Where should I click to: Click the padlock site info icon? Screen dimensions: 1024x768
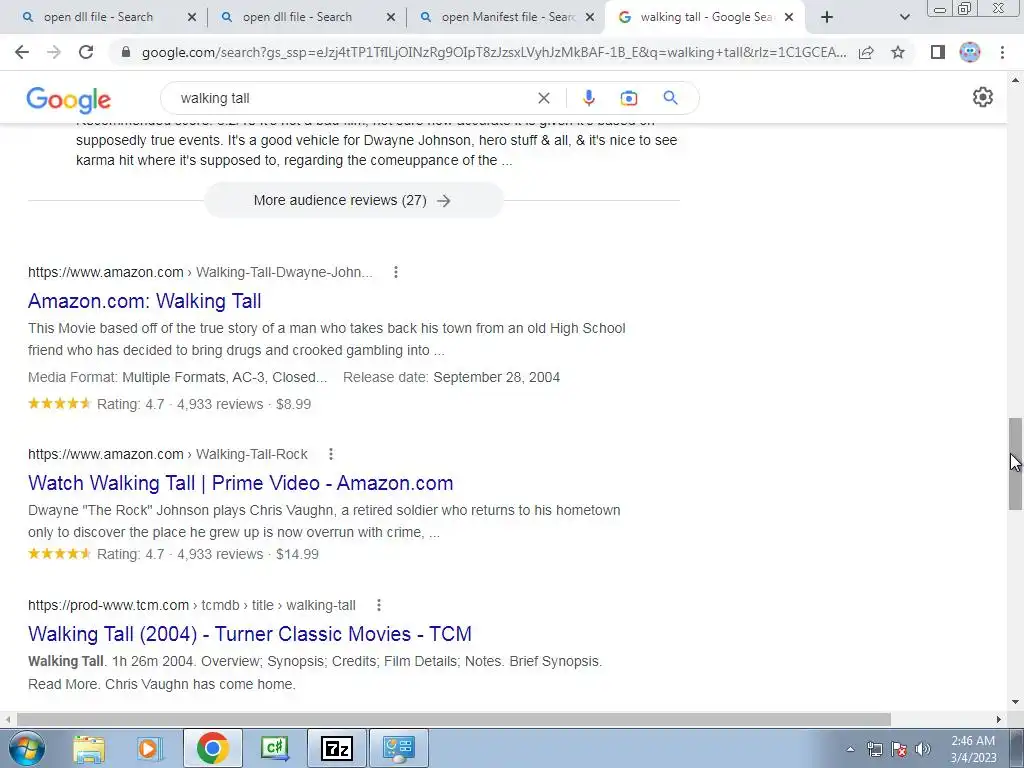pyautogui.click(x=126, y=52)
